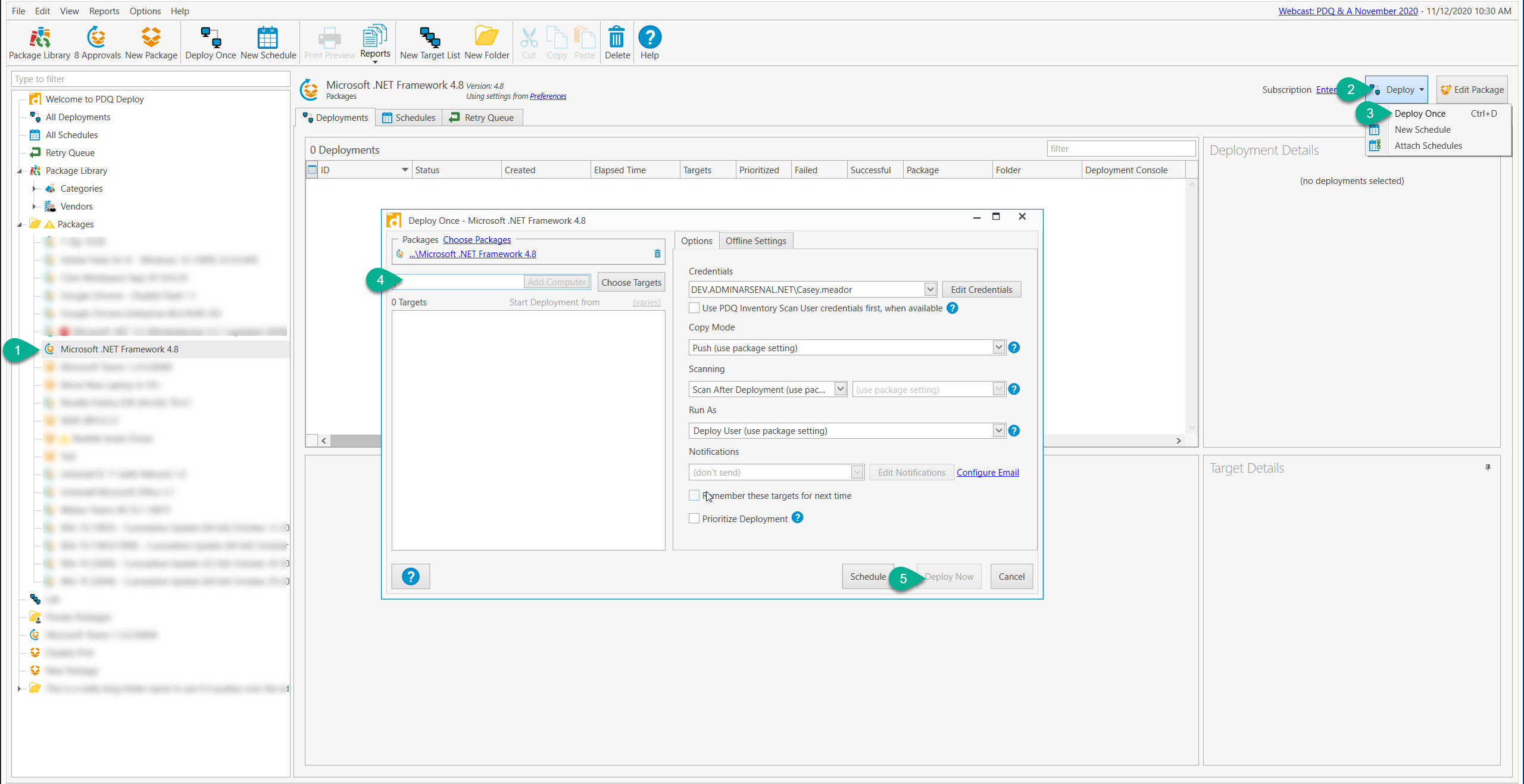Select All Schedules in the tree

71,135
